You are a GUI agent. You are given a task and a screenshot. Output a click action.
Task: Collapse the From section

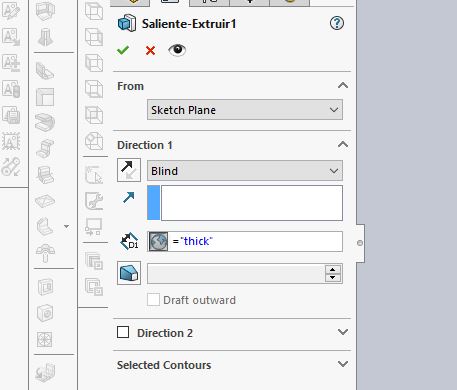tap(343, 85)
